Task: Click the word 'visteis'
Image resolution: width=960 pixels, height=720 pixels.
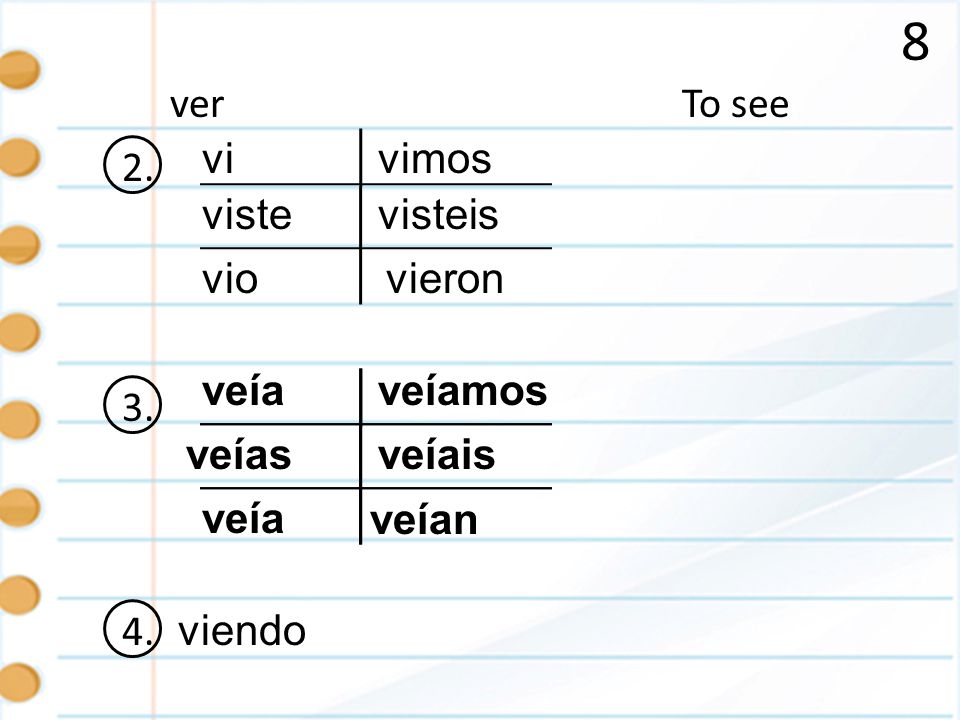Action: coord(438,216)
